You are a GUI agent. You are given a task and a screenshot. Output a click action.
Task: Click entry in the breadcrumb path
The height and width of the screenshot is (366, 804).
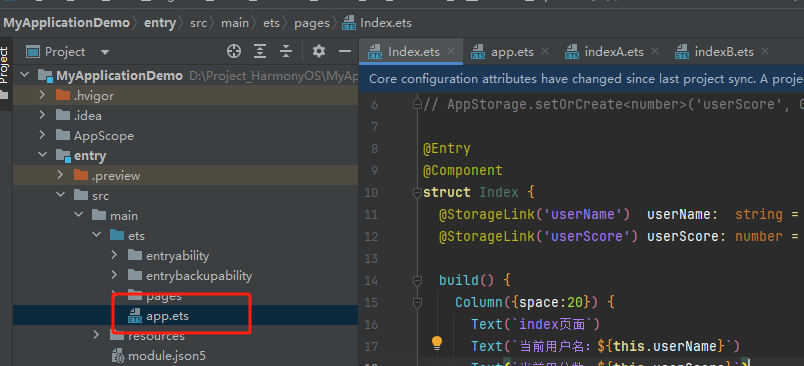160,23
